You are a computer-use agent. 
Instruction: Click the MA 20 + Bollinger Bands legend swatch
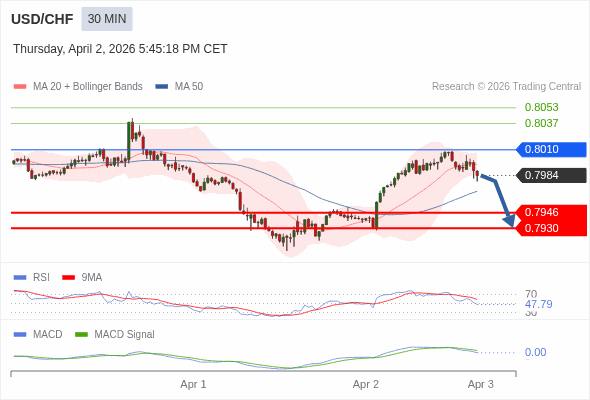coord(20,87)
